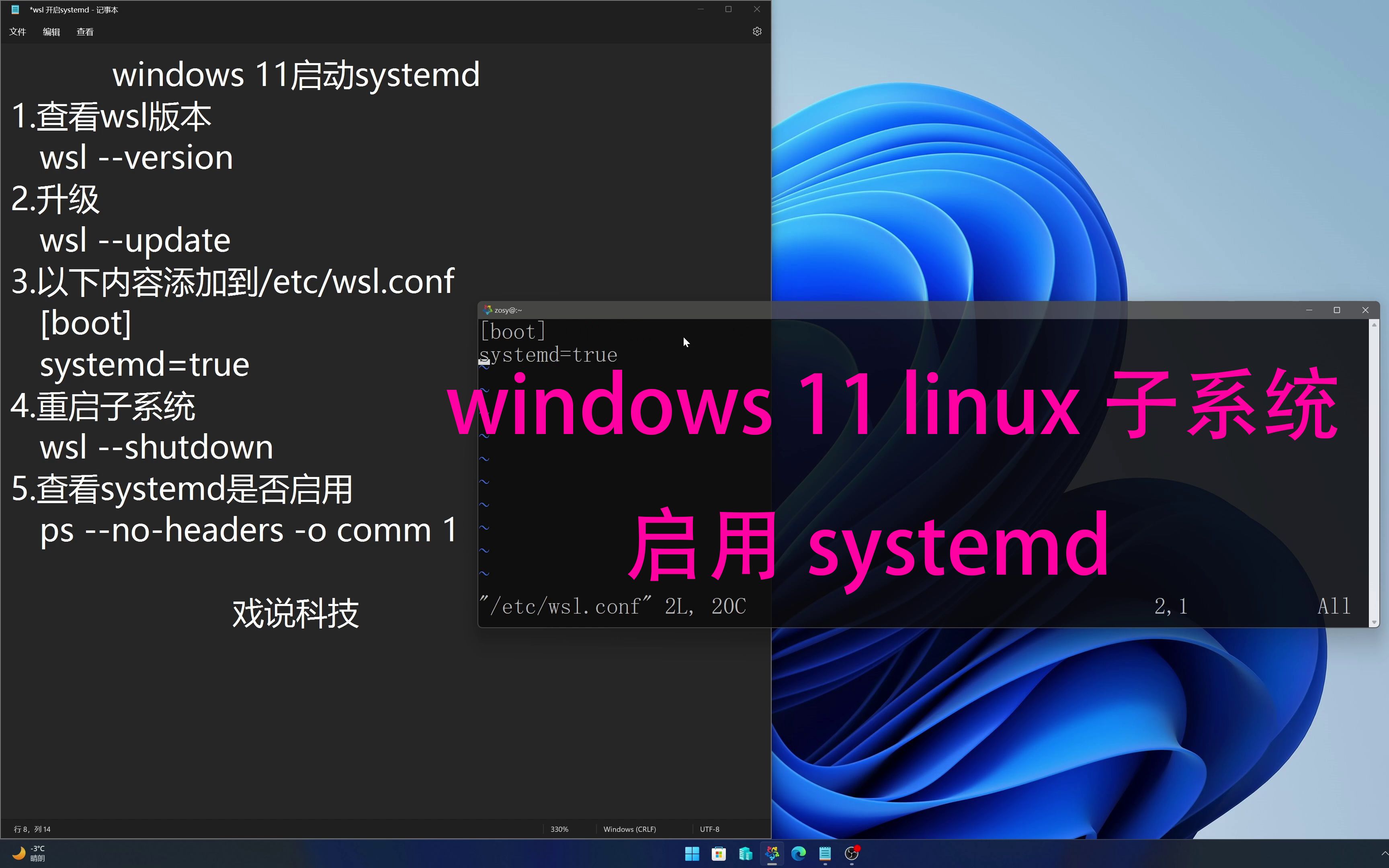Click '"/etc/wsl.conf" 2L, 20C' status in terminal

613,606
